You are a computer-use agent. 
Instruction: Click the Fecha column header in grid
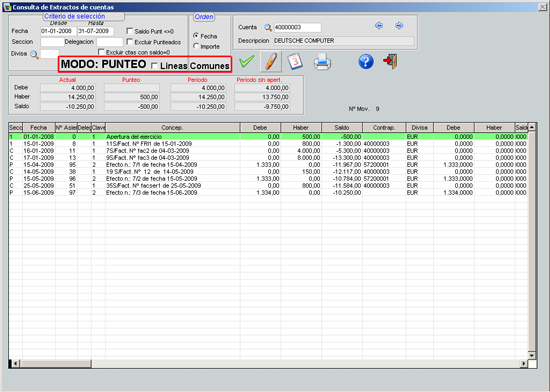[39, 128]
